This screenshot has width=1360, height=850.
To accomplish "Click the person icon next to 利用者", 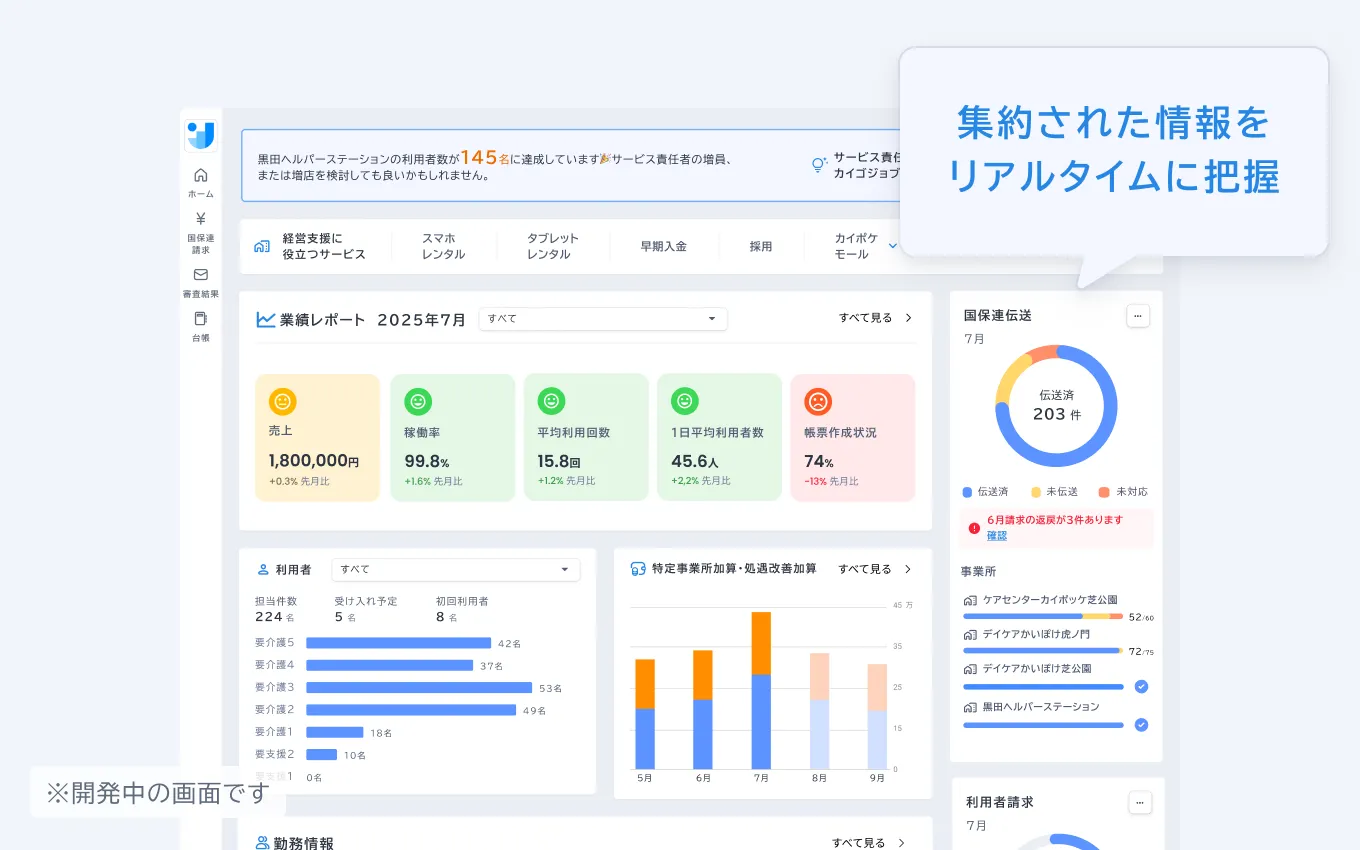I will 261,569.
